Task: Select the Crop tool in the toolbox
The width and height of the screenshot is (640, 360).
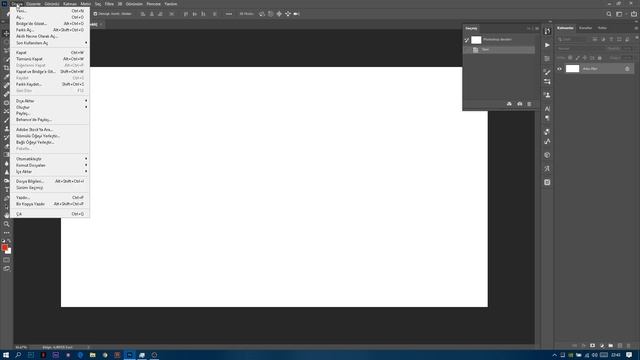Action: click(x=6, y=68)
